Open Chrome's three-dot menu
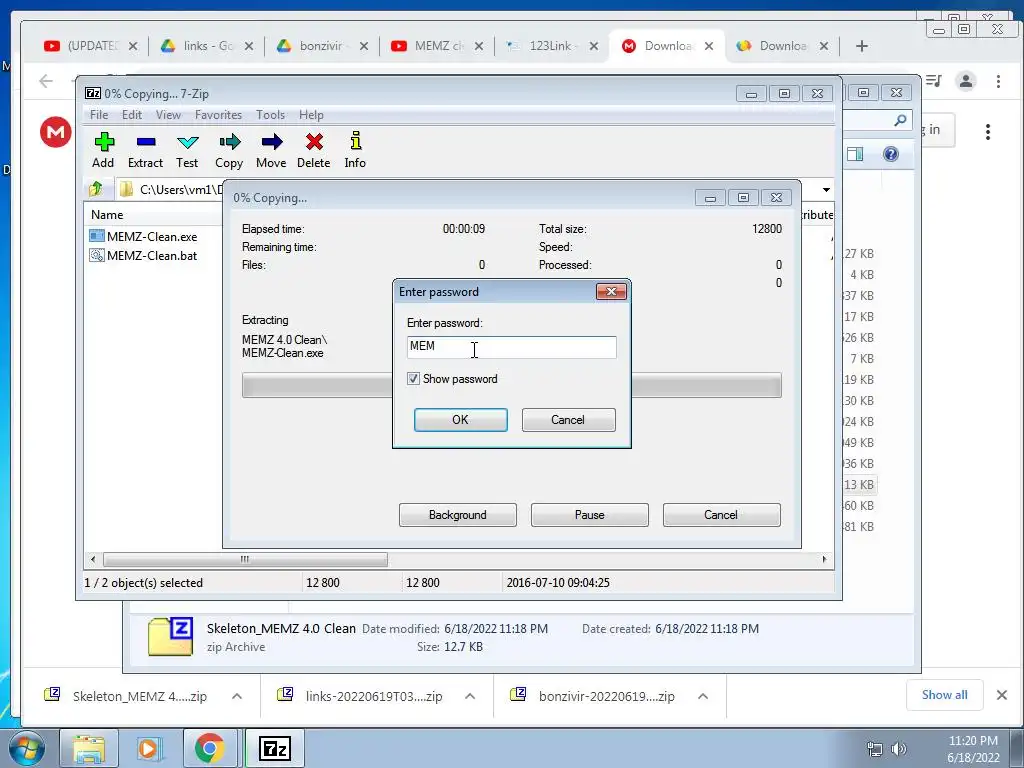 coord(998,81)
